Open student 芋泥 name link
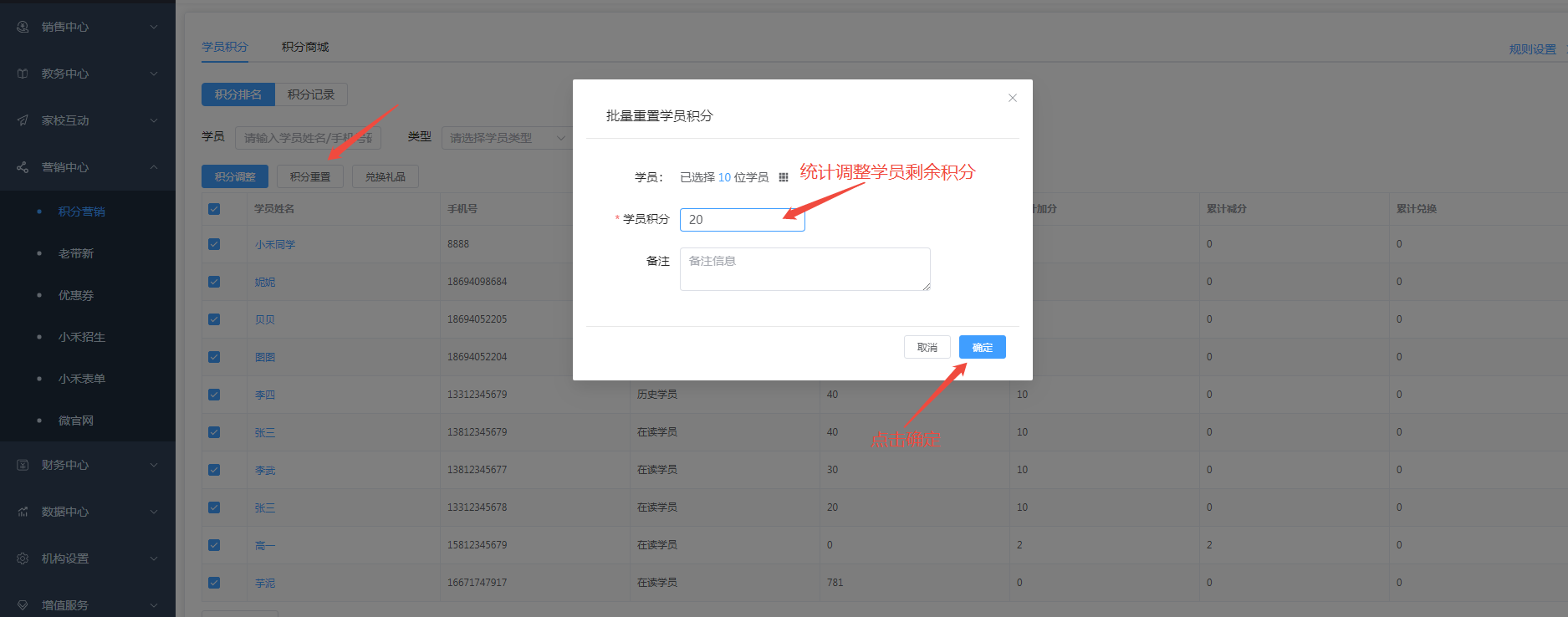This screenshot has width=1568, height=617. coord(265,583)
